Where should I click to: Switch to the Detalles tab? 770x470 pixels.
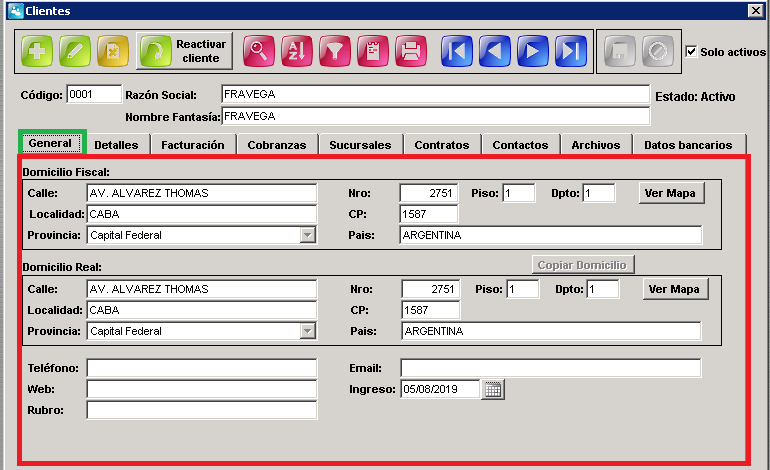point(116,145)
